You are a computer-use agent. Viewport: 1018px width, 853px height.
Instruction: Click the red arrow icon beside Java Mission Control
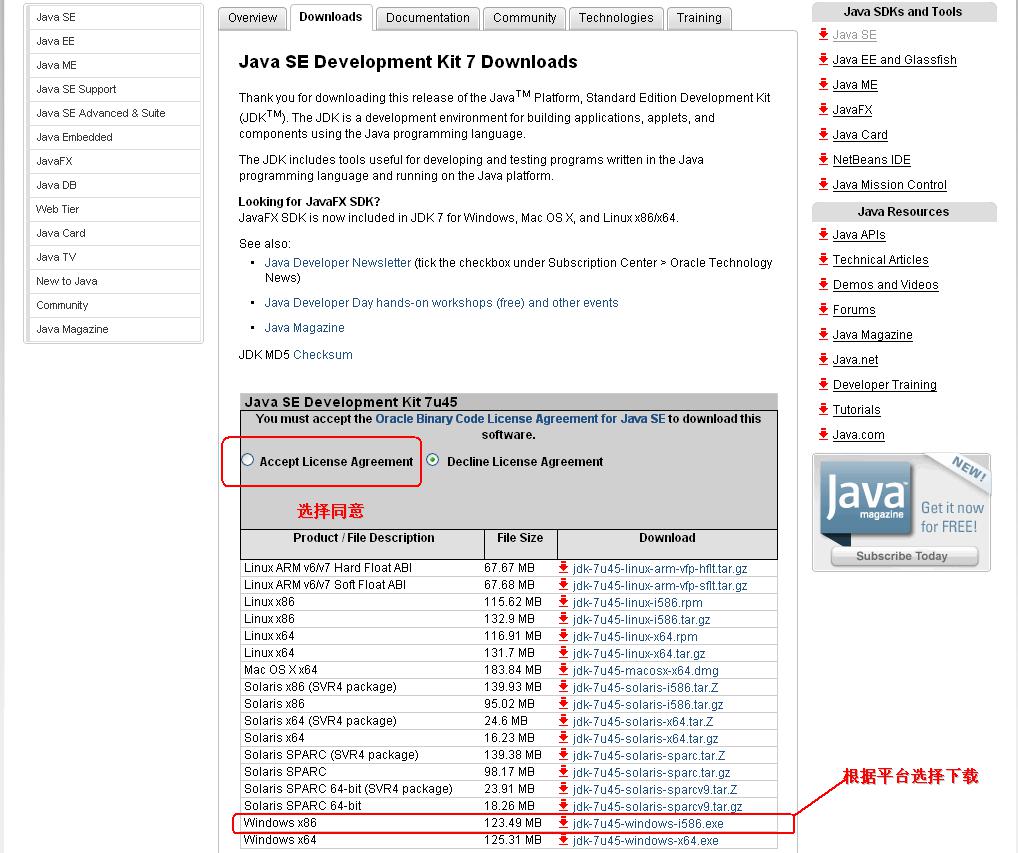[823, 184]
